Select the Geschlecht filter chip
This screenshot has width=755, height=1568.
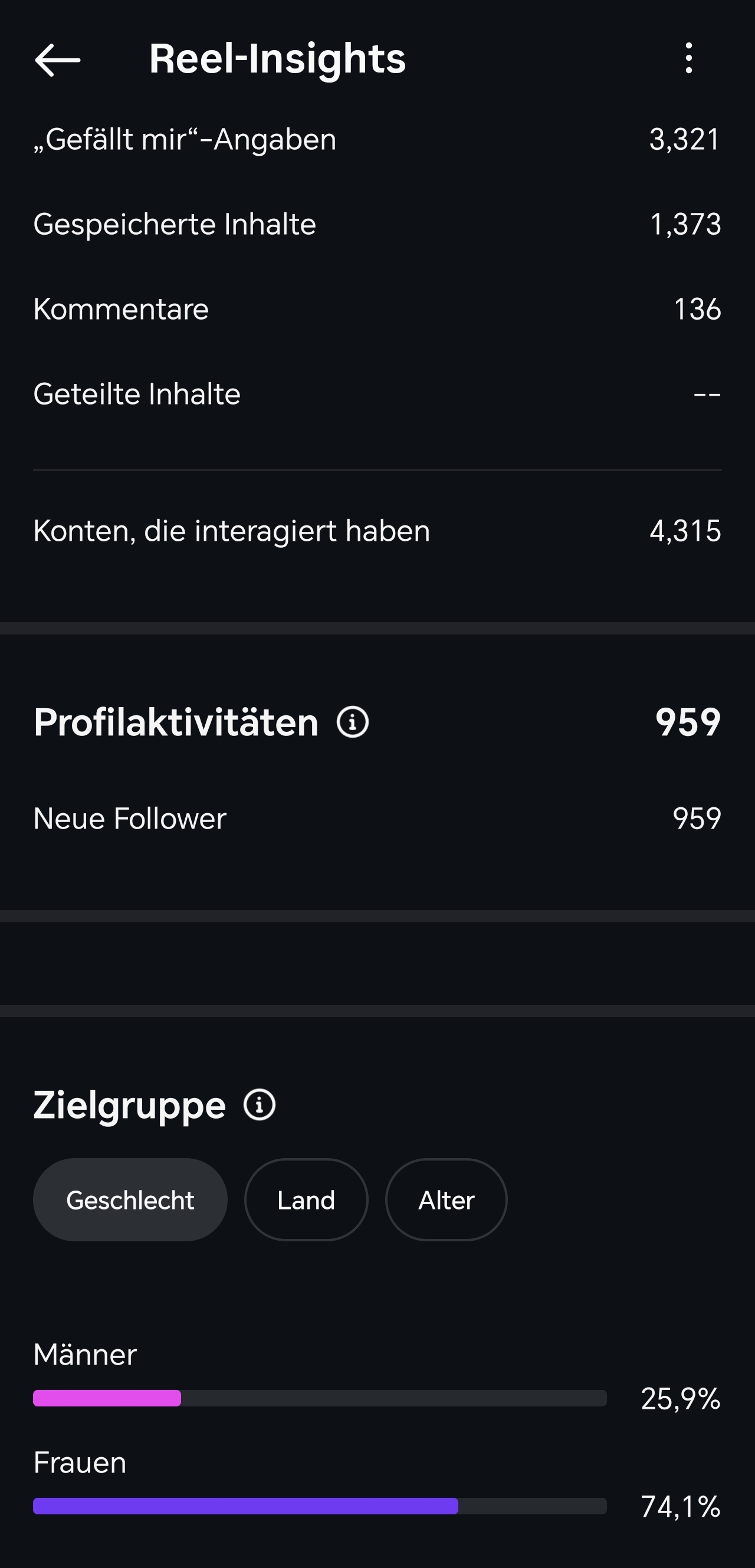[x=130, y=1200]
